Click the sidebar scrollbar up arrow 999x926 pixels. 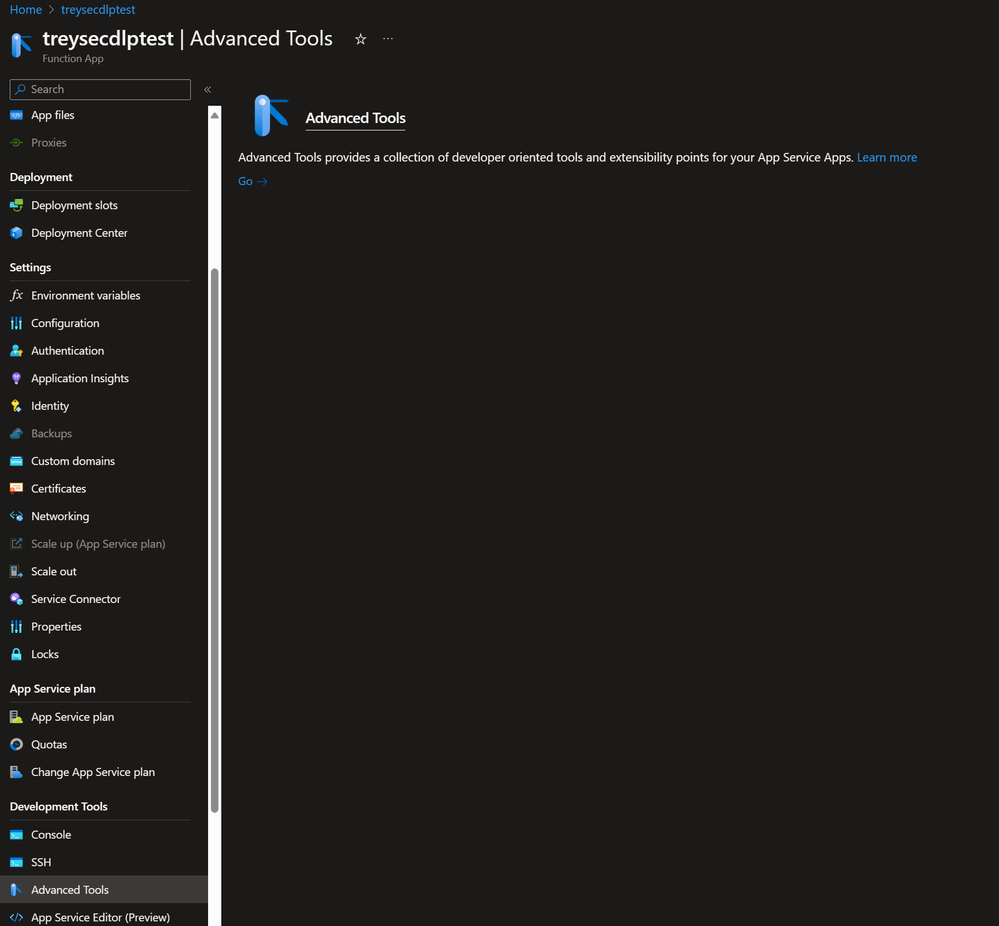215,115
